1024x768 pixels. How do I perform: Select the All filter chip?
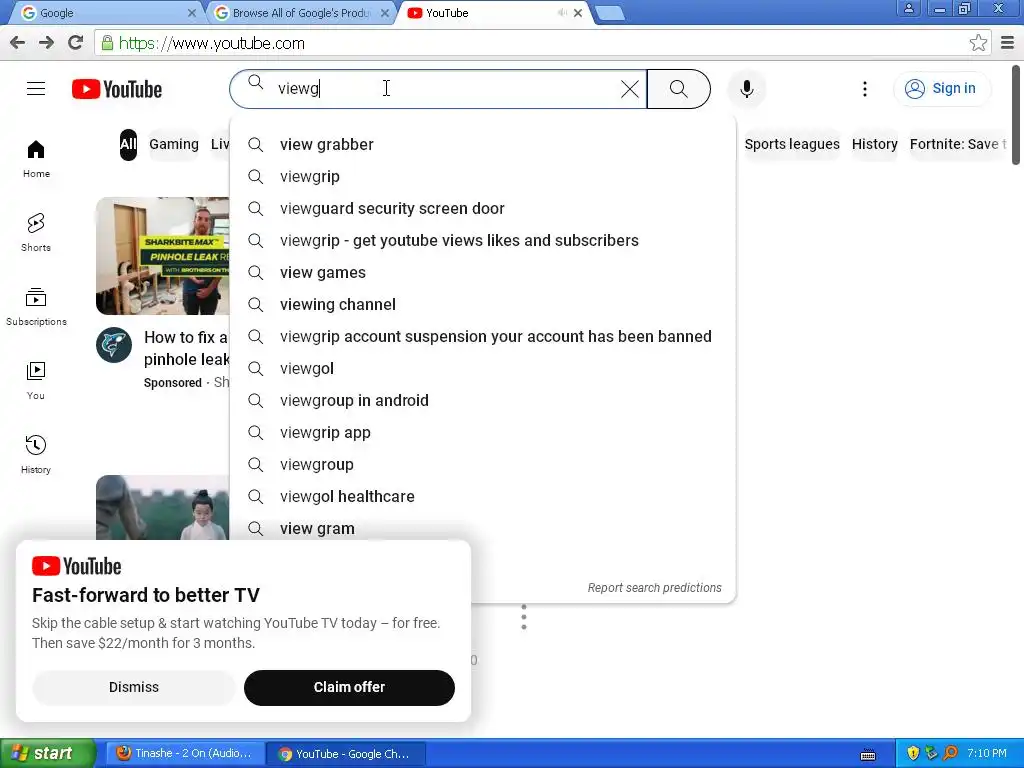pos(128,144)
